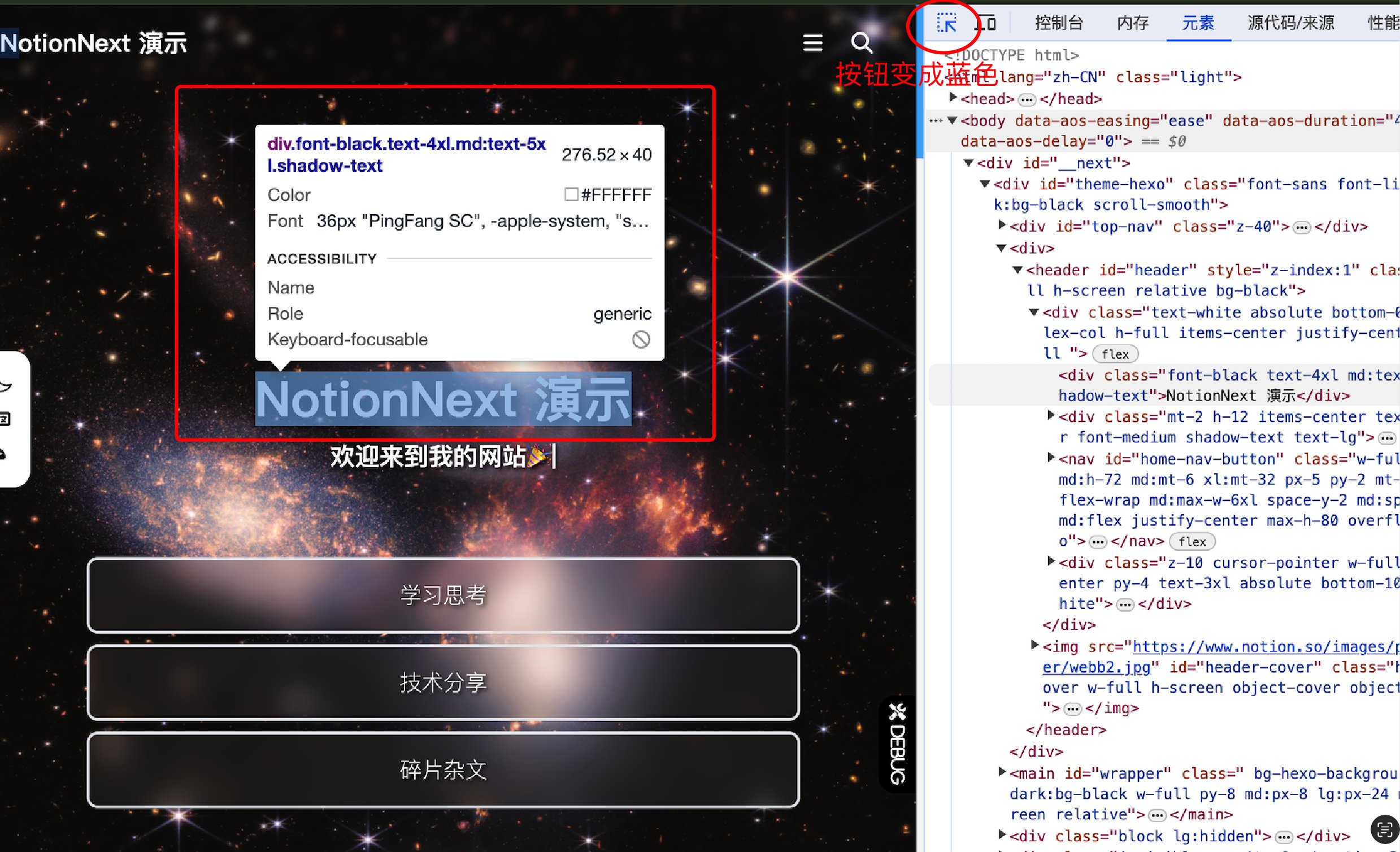Click the 碎片杂文 navigation button

443,770
